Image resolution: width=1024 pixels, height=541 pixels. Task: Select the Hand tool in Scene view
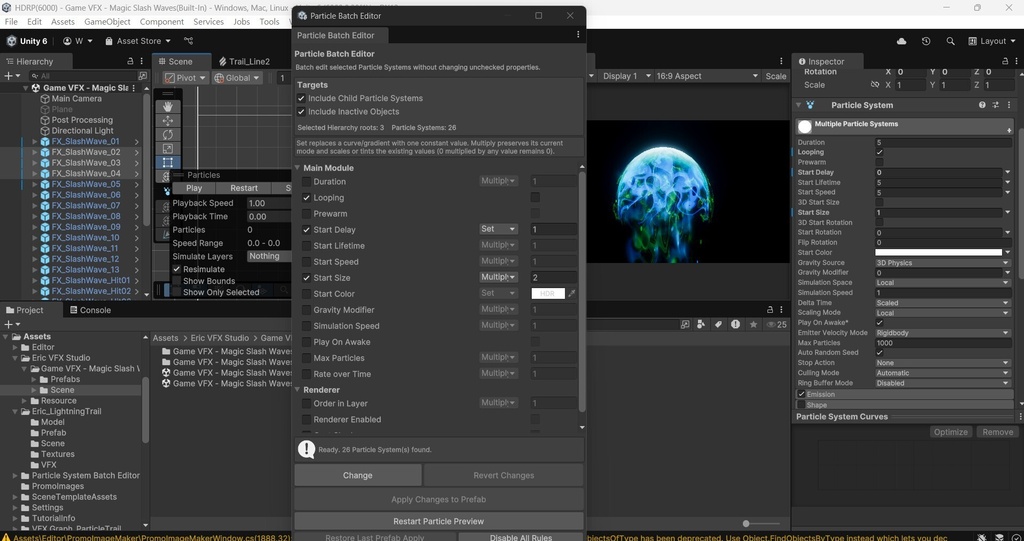click(168, 106)
